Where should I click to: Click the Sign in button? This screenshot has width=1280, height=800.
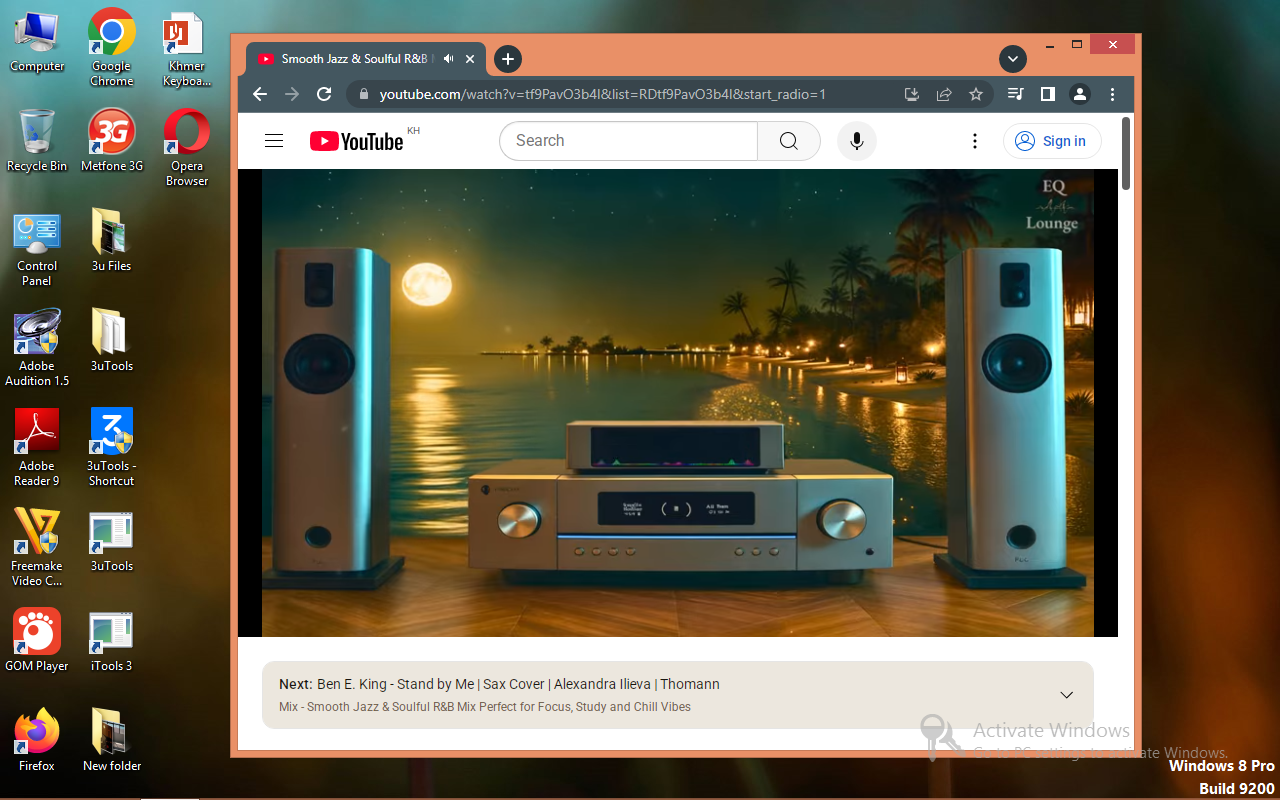coord(1052,141)
